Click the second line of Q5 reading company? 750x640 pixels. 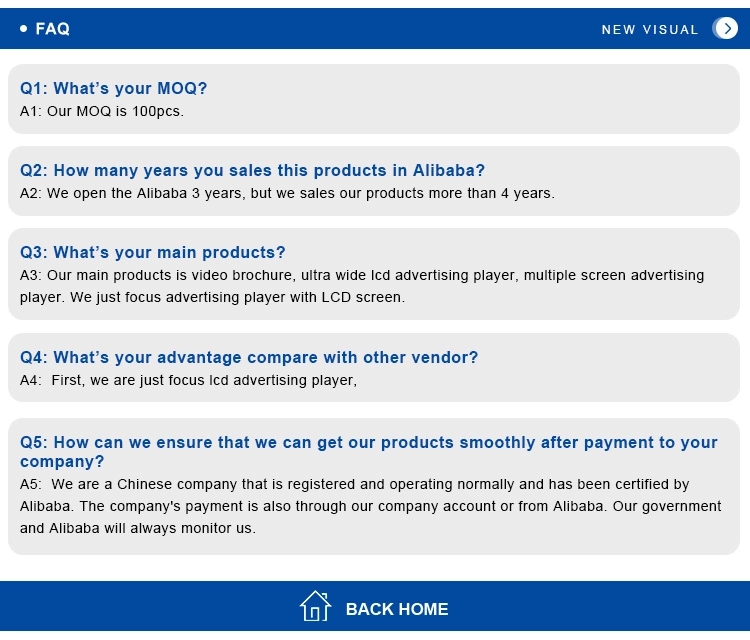point(62,462)
